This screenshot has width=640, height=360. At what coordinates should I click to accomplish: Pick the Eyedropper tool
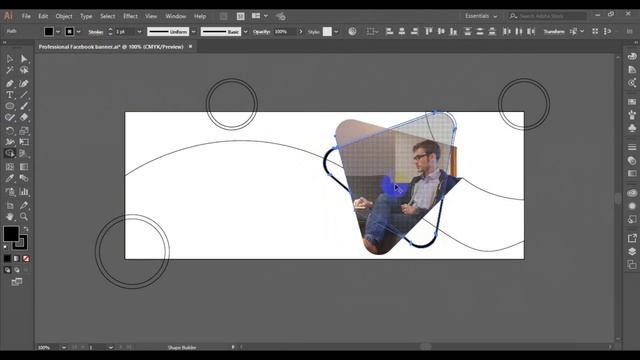pos(10,178)
